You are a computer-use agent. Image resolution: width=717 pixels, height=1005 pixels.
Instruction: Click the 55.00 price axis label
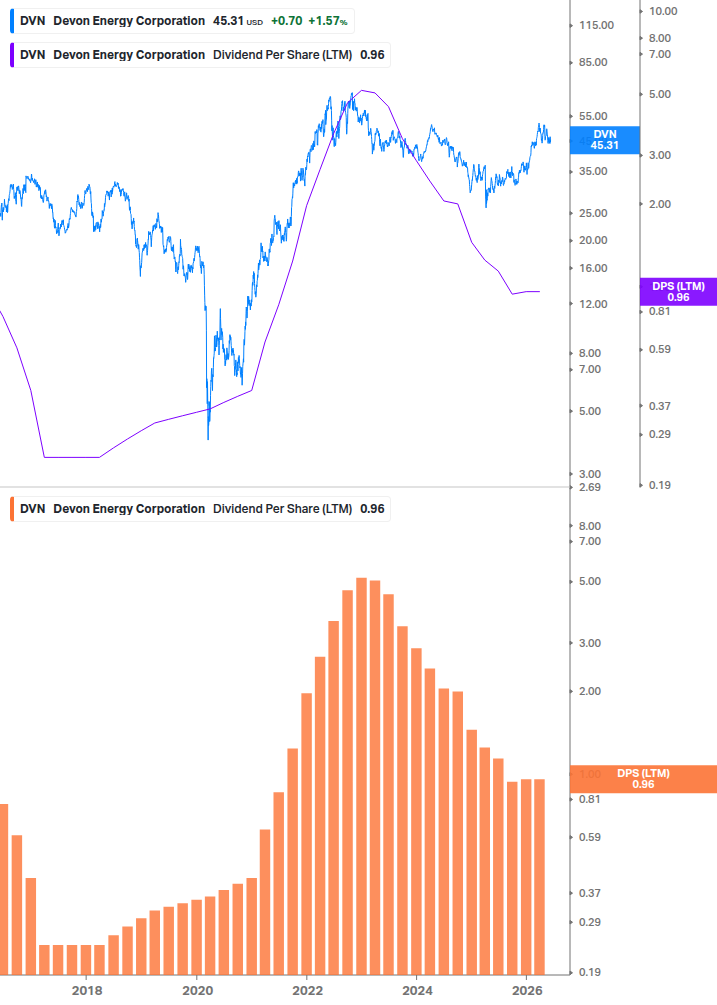click(593, 116)
